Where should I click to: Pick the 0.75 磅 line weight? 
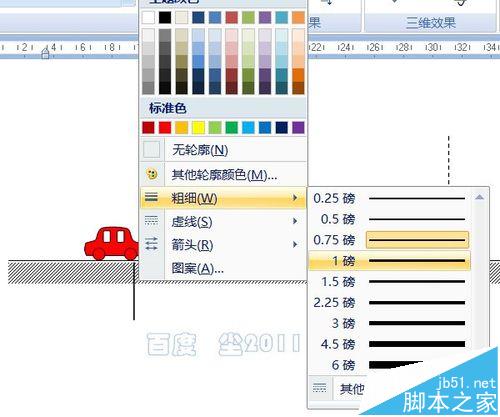(389, 240)
